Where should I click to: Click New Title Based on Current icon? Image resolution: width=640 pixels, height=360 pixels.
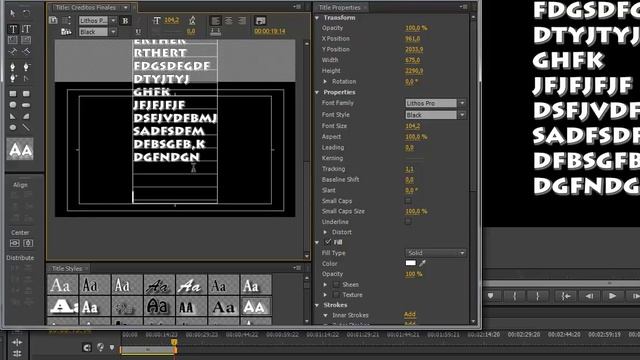point(53,20)
